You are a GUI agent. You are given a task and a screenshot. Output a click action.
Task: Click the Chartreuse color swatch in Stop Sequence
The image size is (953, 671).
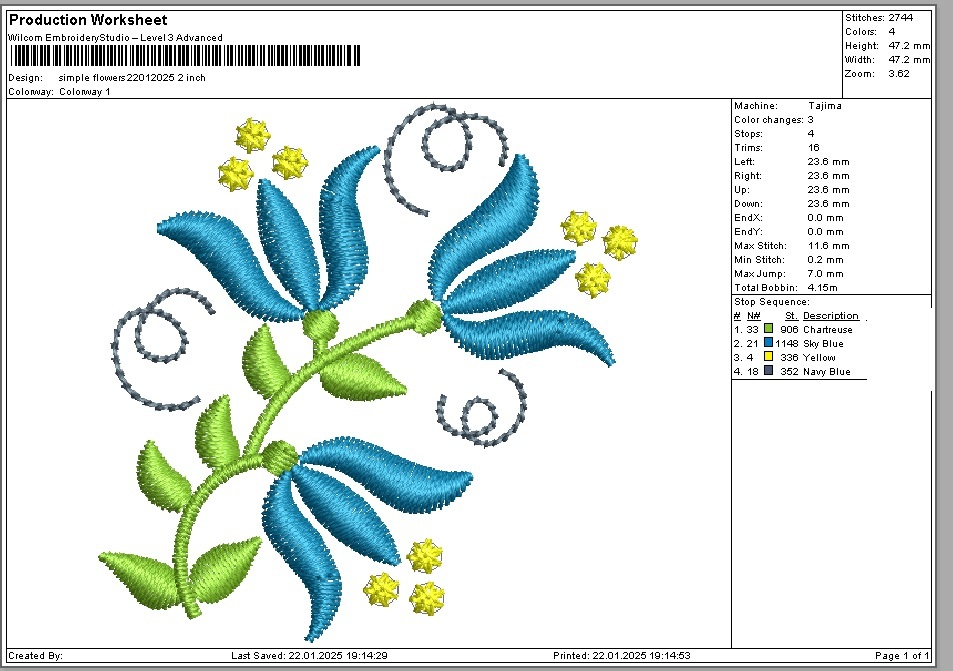click(x=768, y=329)
